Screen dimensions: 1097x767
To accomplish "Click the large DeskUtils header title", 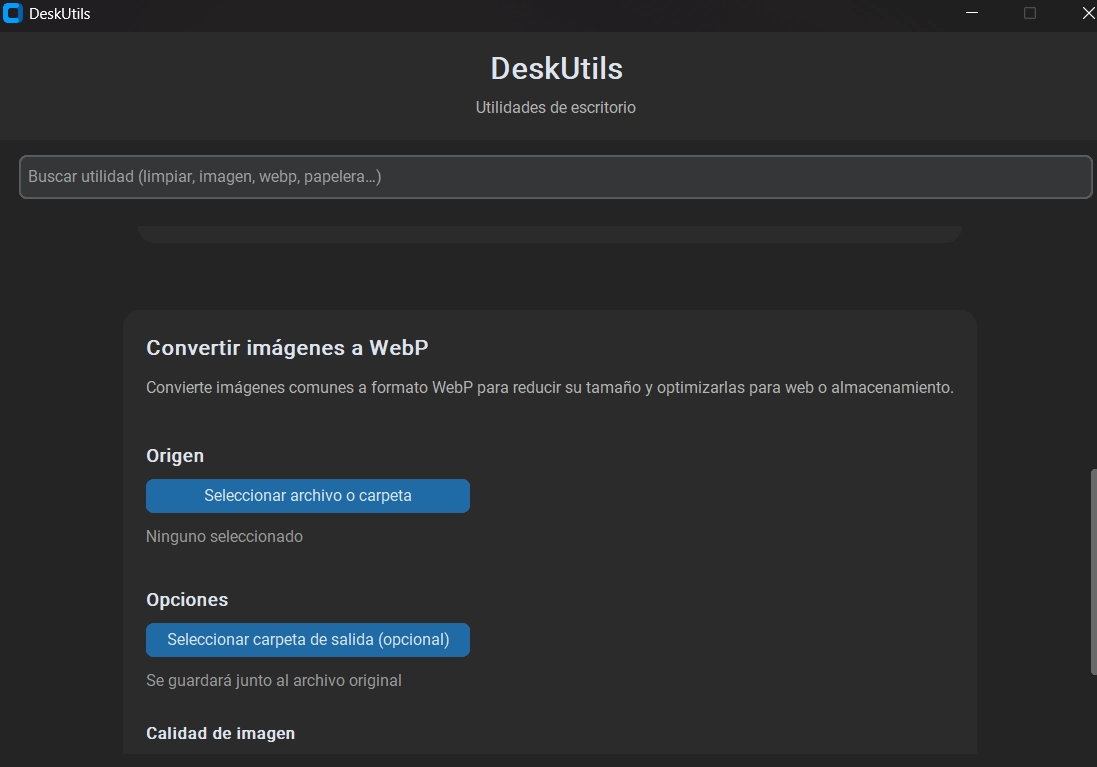I will (x=556, y=68).
